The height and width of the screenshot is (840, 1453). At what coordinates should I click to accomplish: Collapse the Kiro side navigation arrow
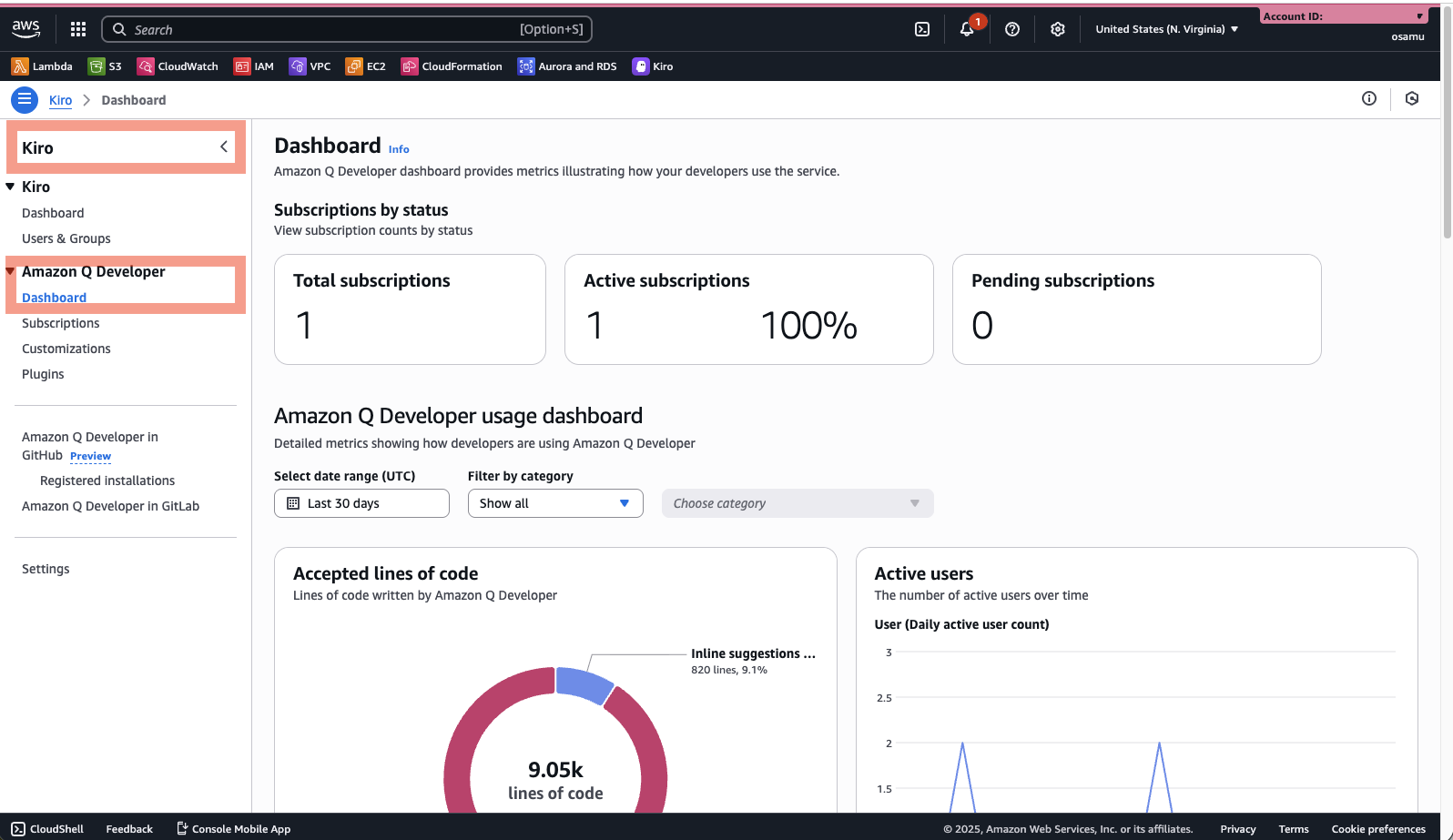pyautogui.click(x=224, y=147)
